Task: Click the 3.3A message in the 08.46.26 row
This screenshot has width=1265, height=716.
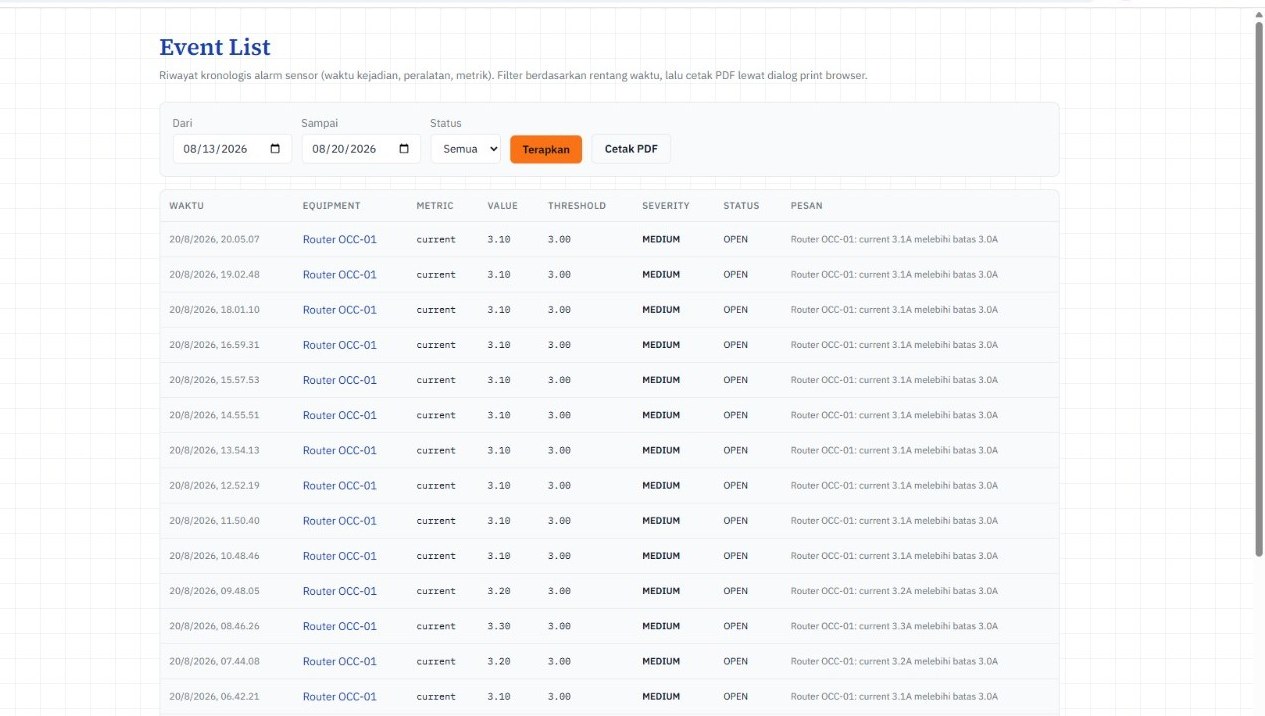Action: (x=894, y=626)
